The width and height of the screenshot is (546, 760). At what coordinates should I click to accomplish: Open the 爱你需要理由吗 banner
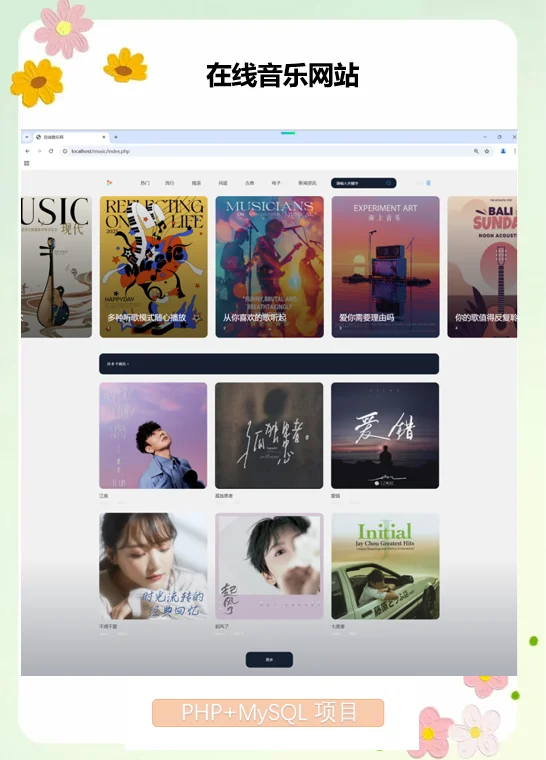tap(385, 267)
